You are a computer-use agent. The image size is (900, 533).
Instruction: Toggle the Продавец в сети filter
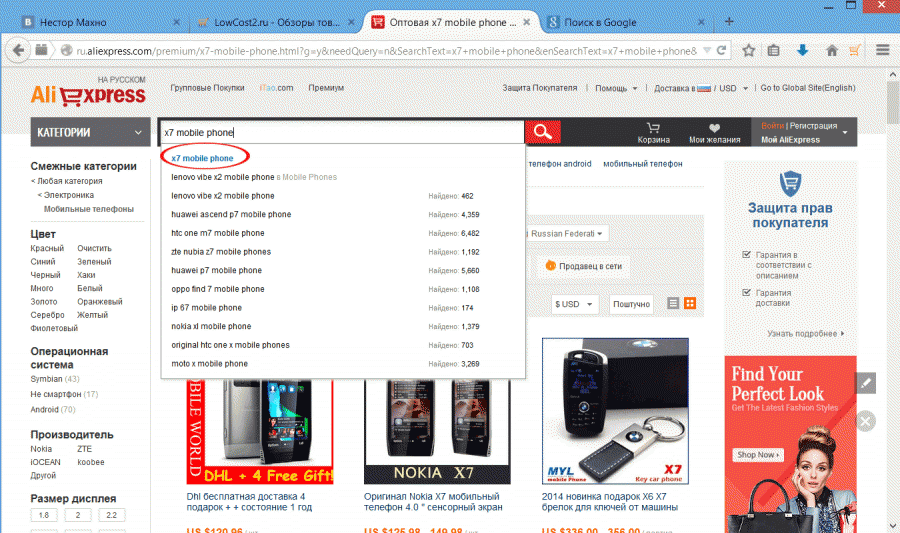coord(584,266)
